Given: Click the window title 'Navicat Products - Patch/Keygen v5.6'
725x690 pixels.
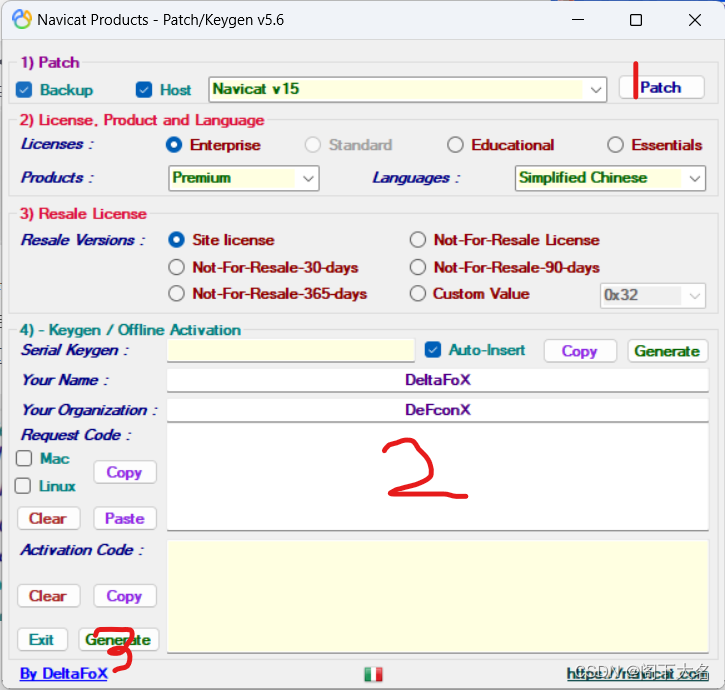Looking at the screenshot, I should click(160, 20).
